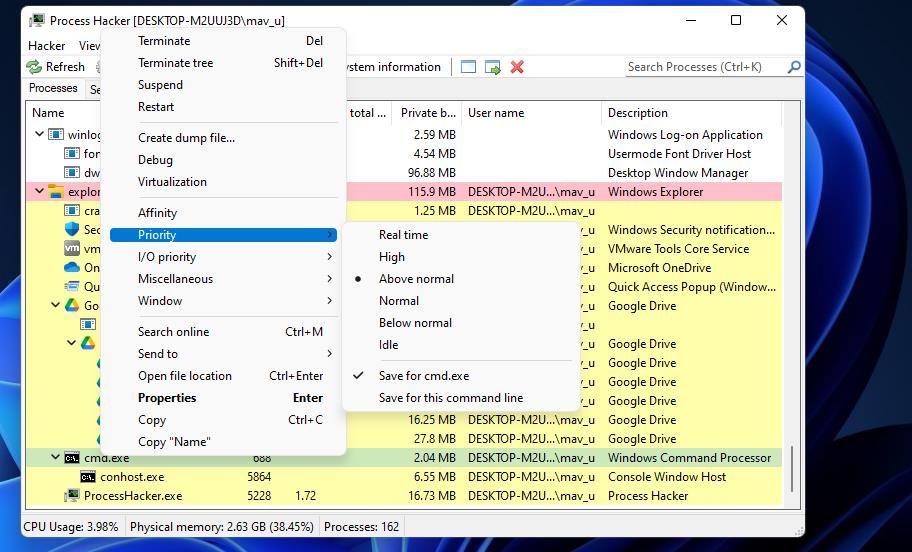Click the Refresh toolbar icon
Screen dimensions: 912x552
34,67
